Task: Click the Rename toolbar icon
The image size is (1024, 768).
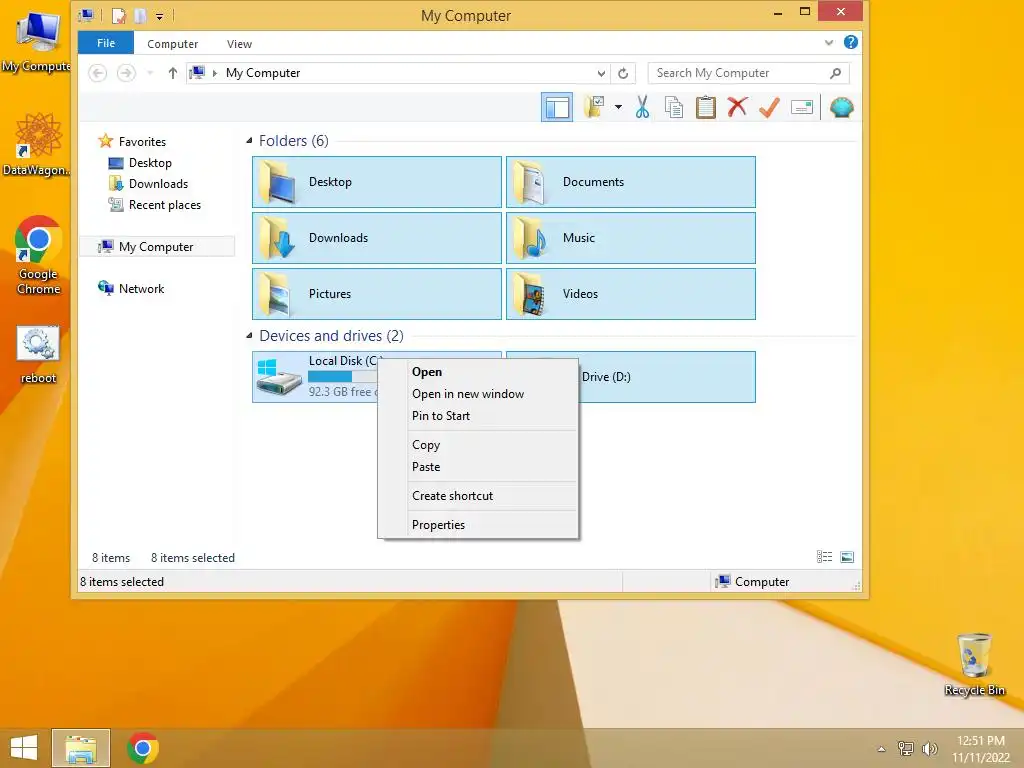Action: click(x=801, y=107)
